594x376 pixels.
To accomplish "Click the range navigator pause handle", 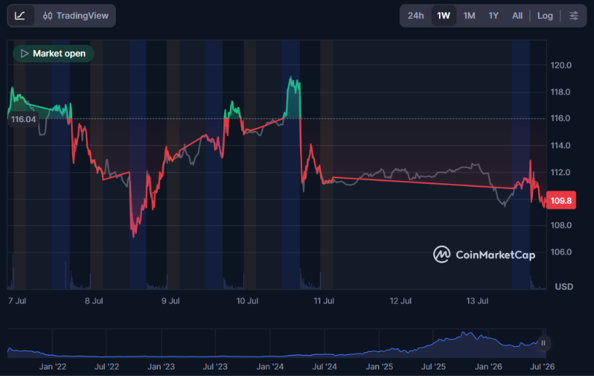I will [543, 343].
